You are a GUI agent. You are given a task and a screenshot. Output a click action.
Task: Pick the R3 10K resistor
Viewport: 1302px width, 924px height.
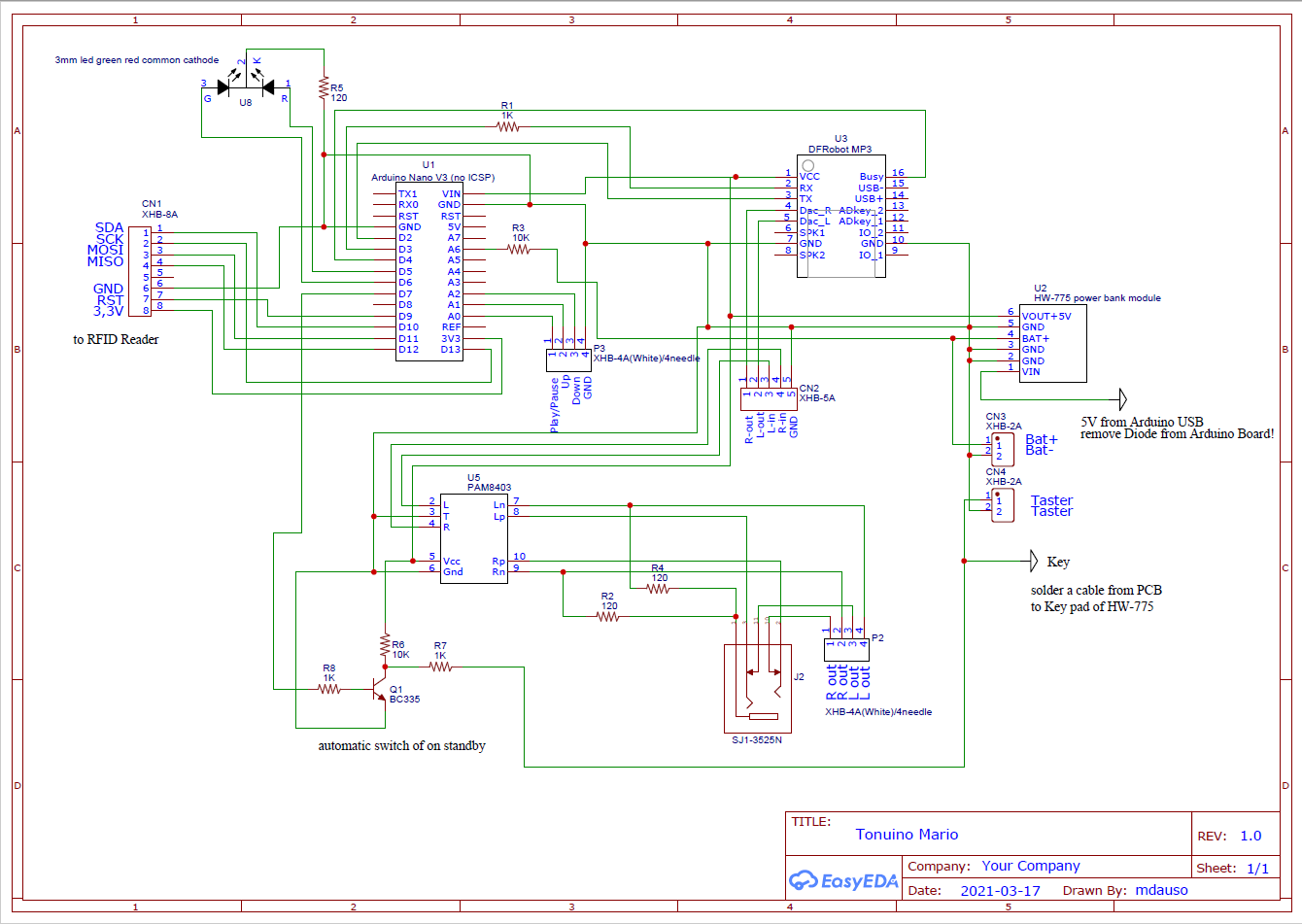520,250
